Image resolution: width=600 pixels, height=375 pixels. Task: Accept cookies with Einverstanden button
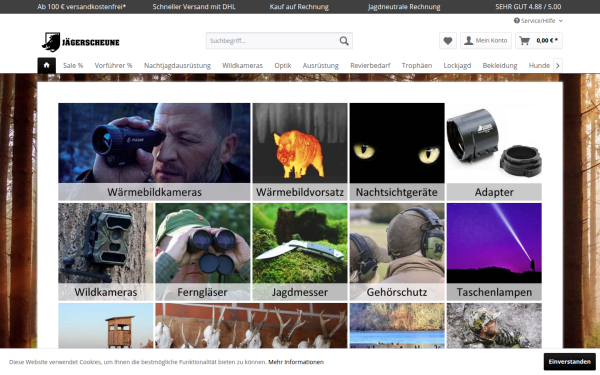[x=569, y=362]
